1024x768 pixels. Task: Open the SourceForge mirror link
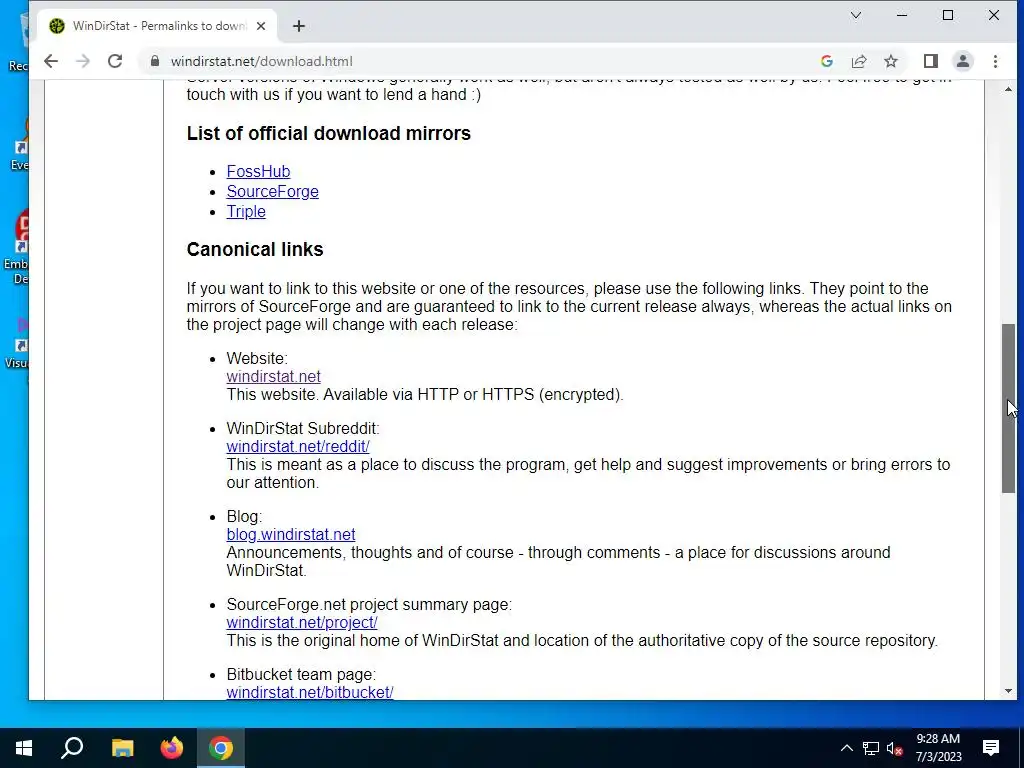click(272, 191)
